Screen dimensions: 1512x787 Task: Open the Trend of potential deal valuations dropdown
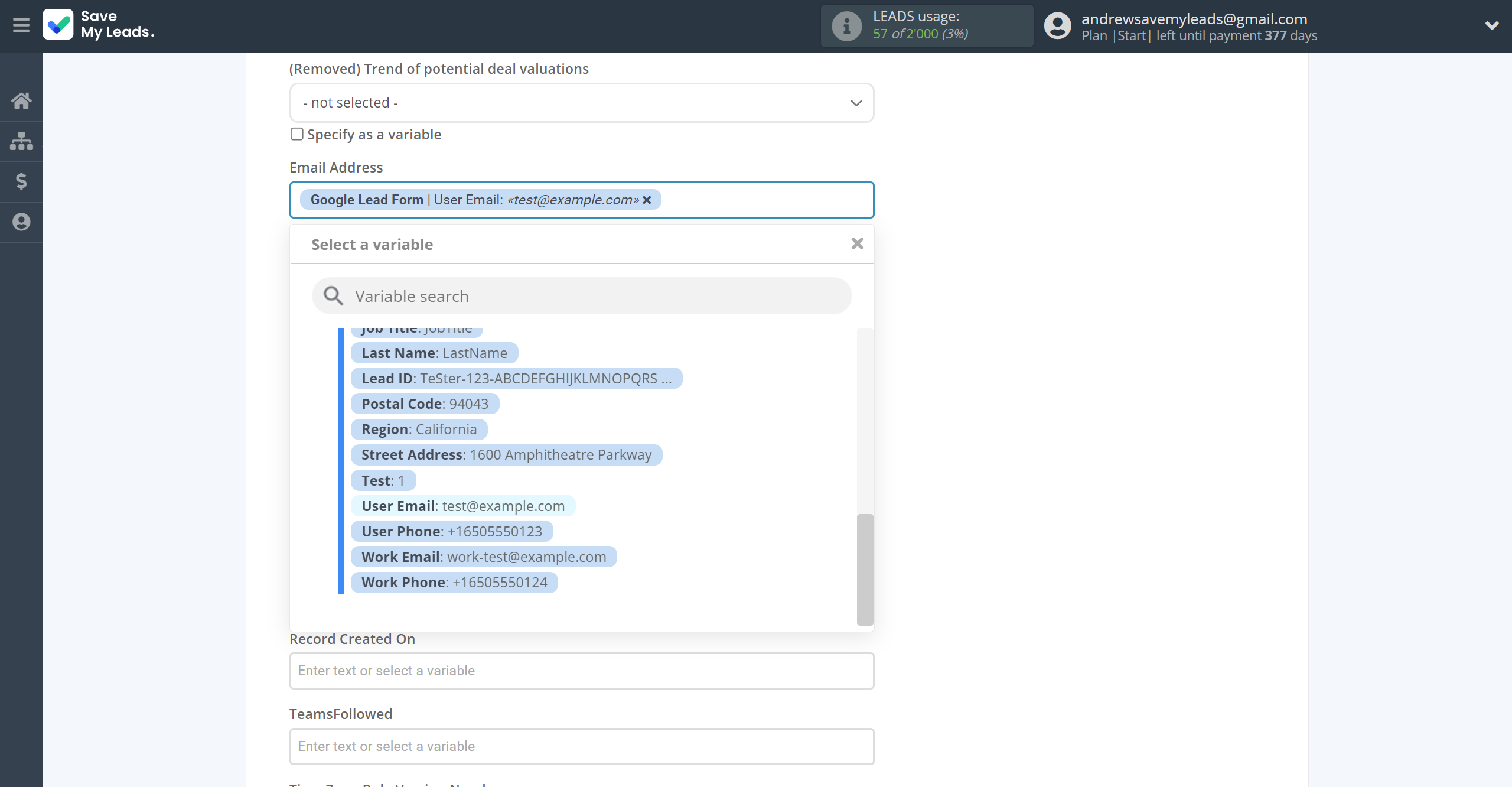tap(582, 103)
